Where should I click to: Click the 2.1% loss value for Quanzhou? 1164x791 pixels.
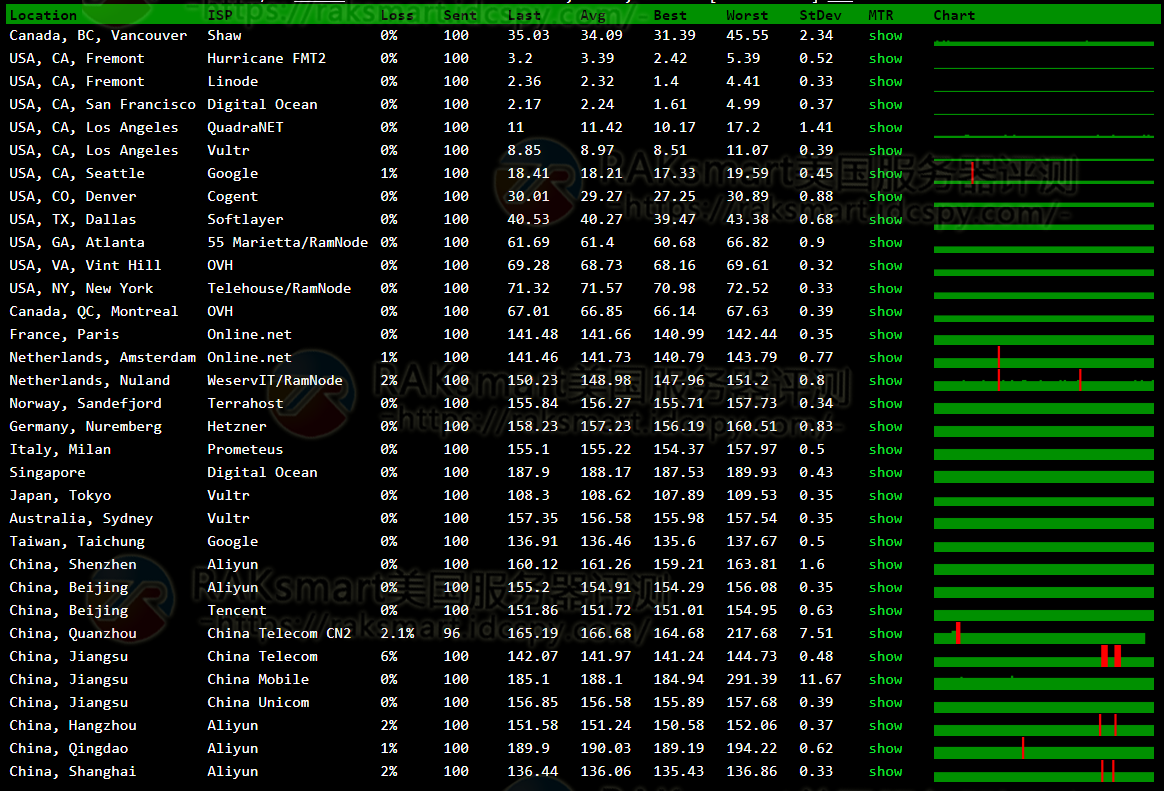tap(397, 634)
